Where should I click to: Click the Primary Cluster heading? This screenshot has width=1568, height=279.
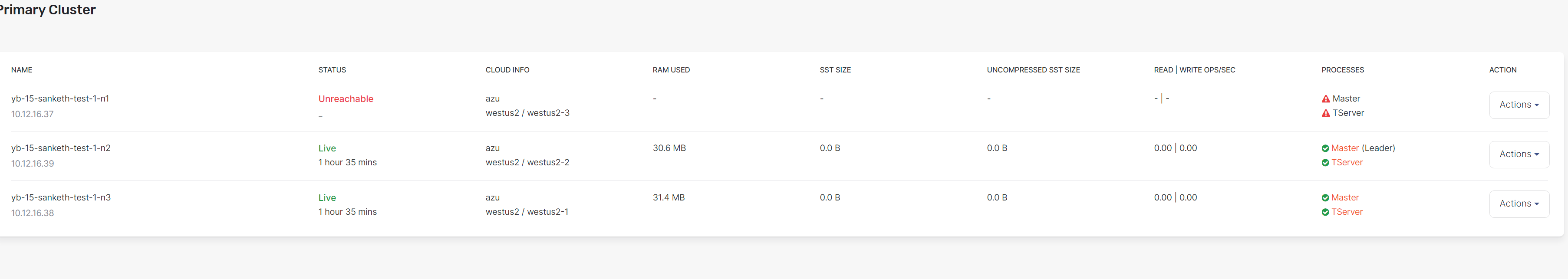click(47, 10)
